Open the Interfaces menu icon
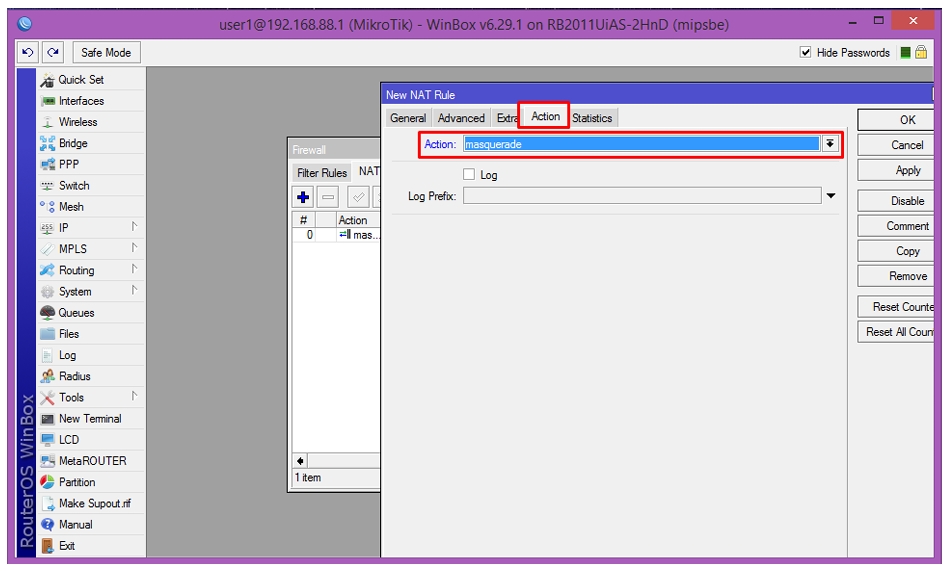 tap(48, 101)
